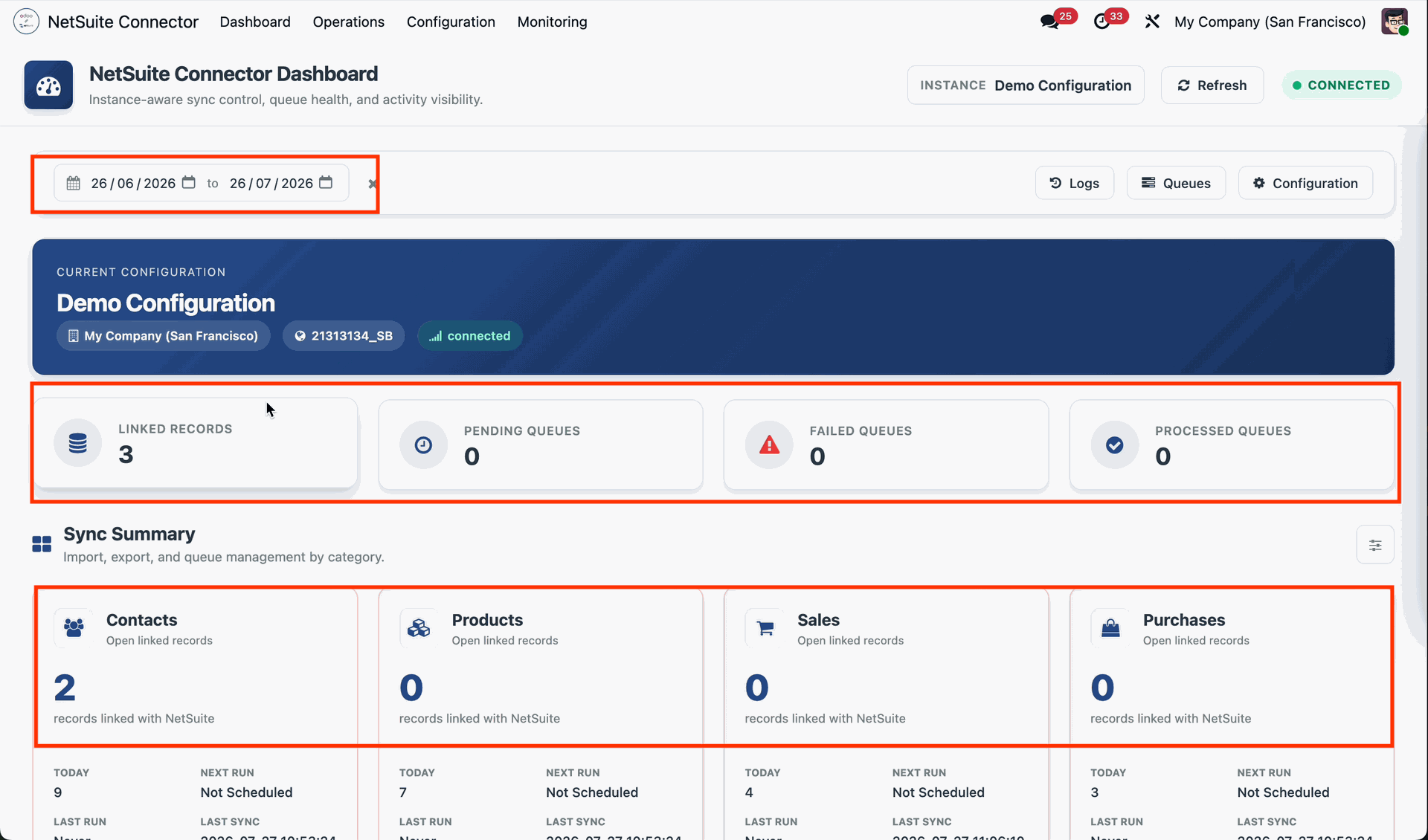Open the Processed Queues stat card

1232,445
